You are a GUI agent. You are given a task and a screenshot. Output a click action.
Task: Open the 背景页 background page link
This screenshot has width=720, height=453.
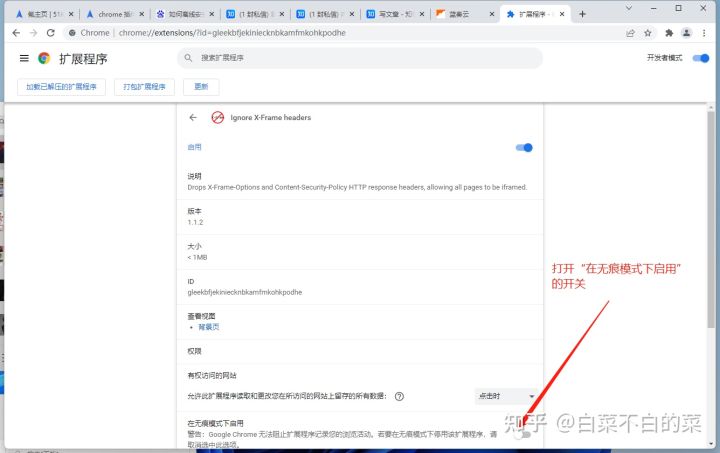[208, 327]
